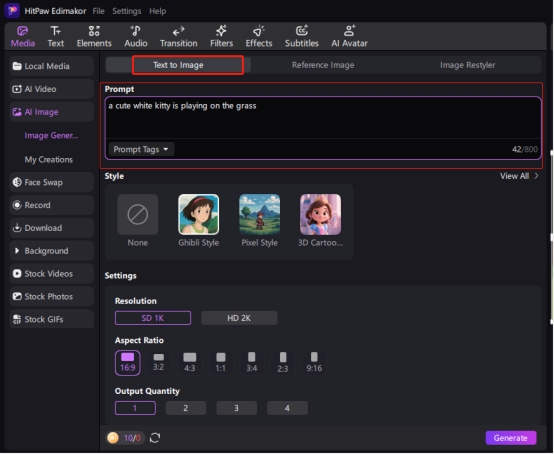Open the Filters toolbar icon

point(222,36)
